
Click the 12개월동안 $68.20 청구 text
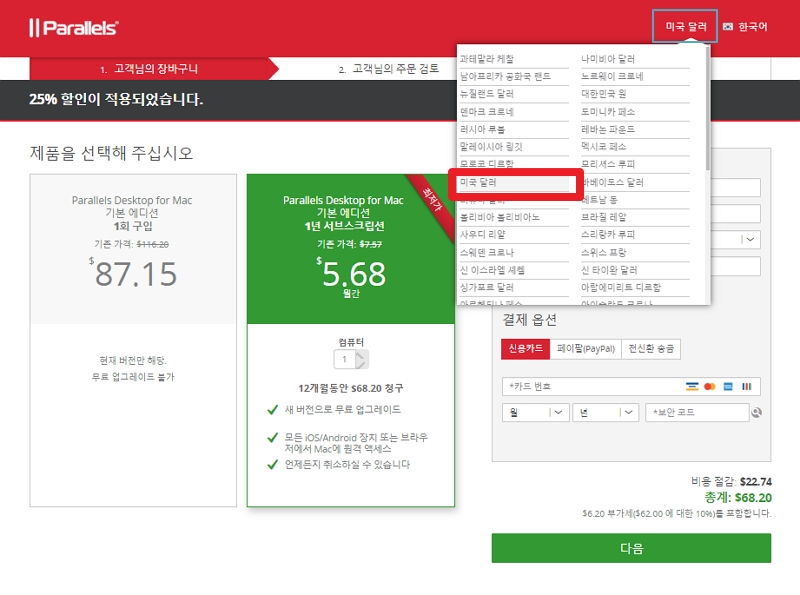click(351, 388)
